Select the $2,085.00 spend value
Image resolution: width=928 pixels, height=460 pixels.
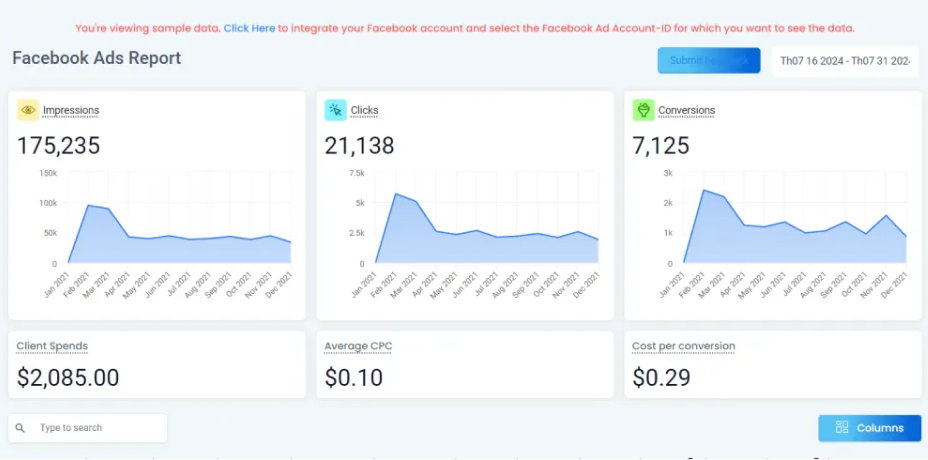point(68,377)
